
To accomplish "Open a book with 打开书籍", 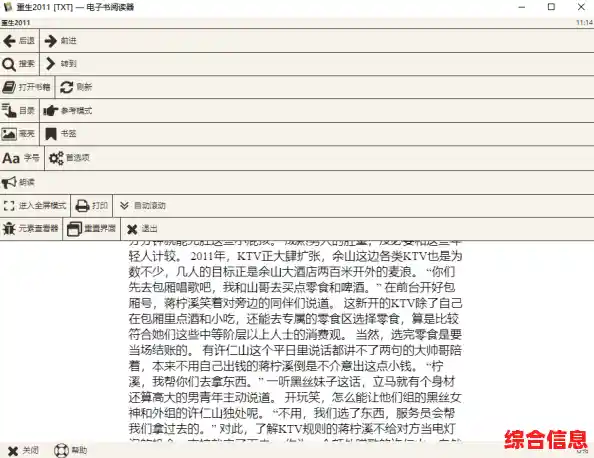I will click(27, 87).
